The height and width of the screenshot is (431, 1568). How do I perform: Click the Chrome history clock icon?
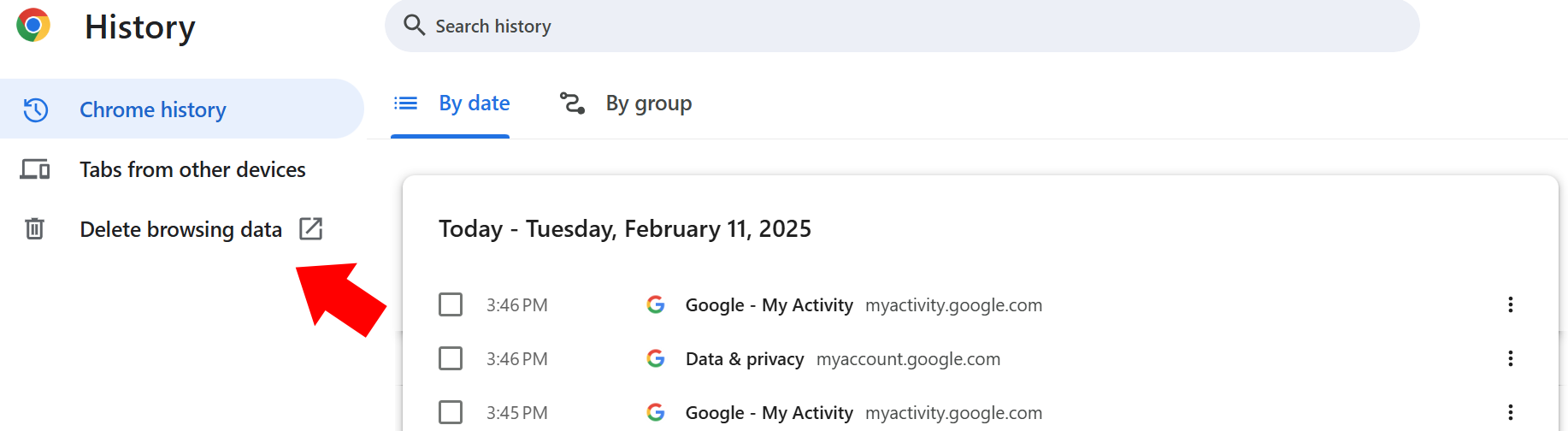[36, 109]
